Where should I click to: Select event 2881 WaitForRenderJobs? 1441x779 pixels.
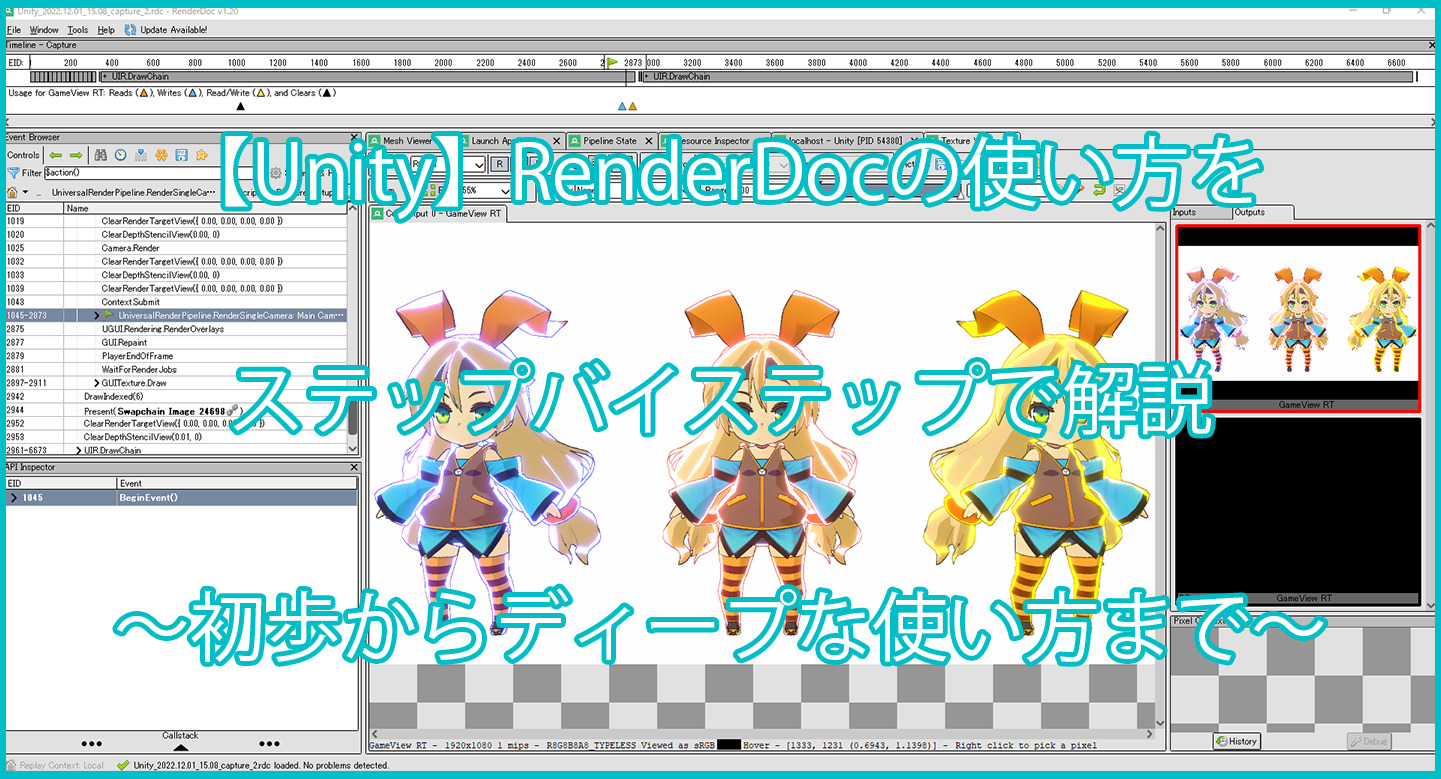176,369
